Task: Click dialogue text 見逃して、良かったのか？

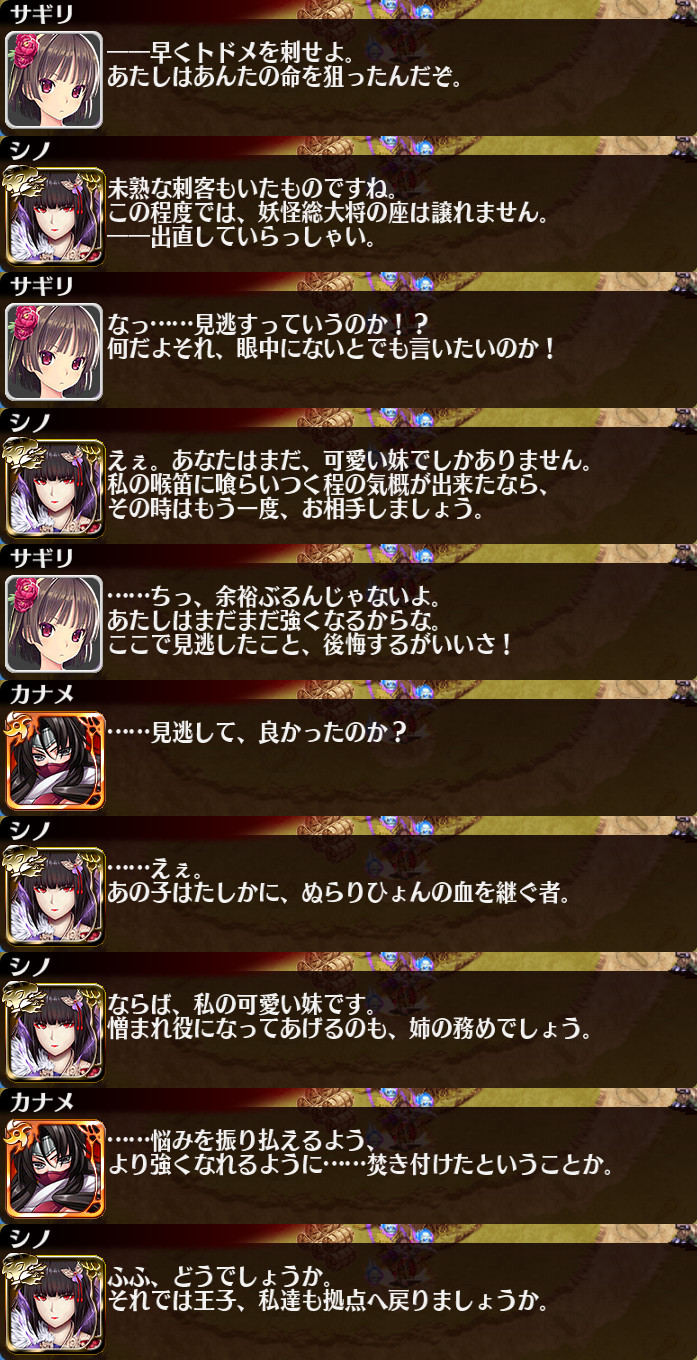Action: tap(257, 734)
